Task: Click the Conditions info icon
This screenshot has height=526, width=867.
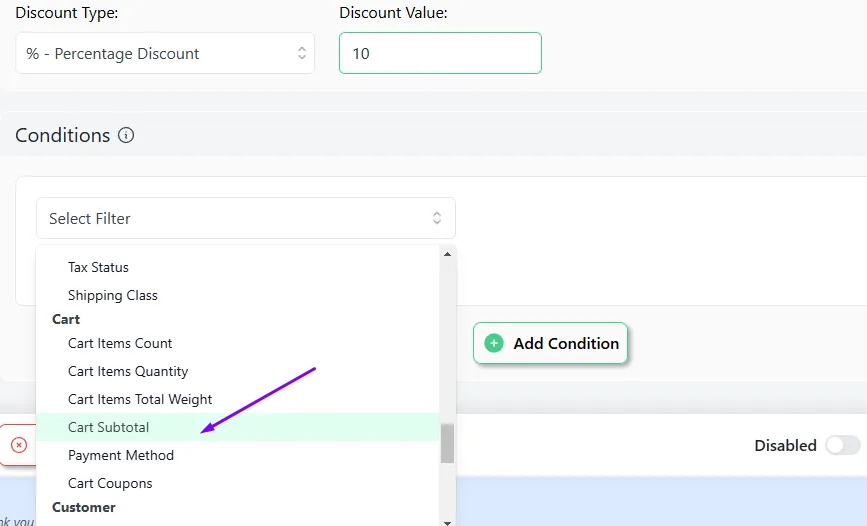Action: (x=126, y=136)
